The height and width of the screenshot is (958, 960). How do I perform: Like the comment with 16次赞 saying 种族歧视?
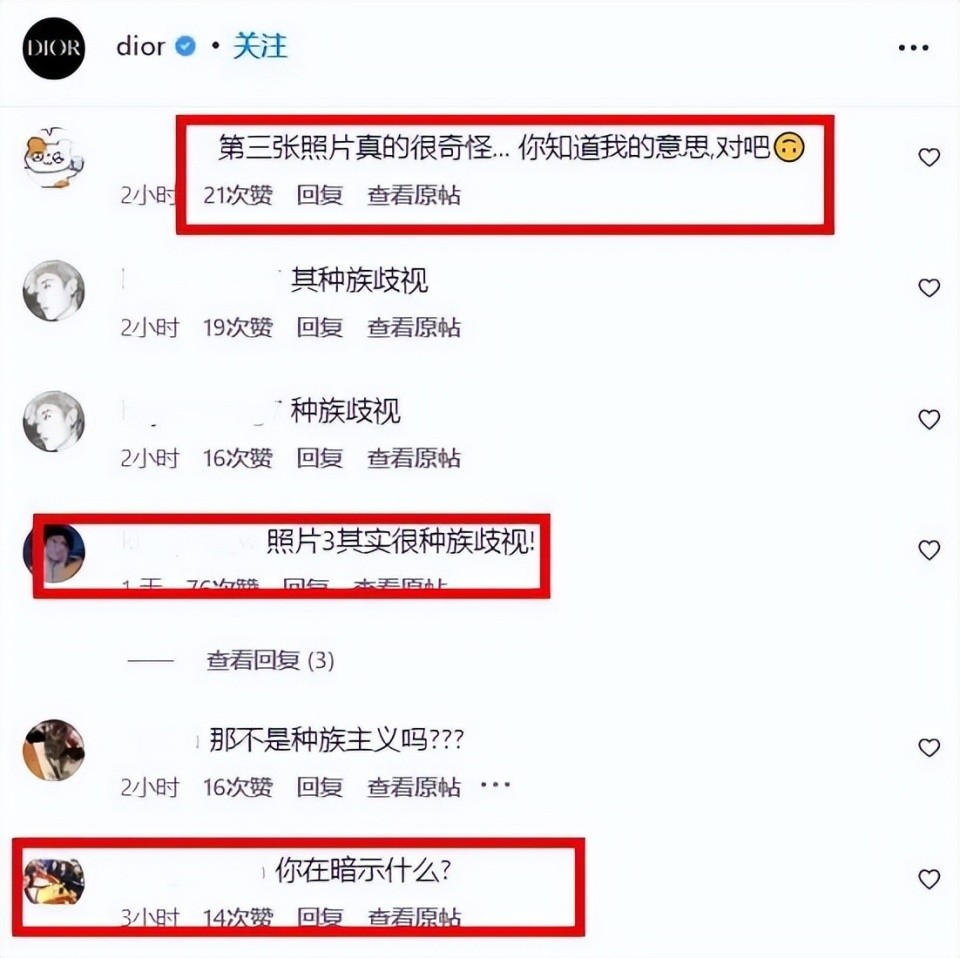pyautogui.click(x=929, y=419)
